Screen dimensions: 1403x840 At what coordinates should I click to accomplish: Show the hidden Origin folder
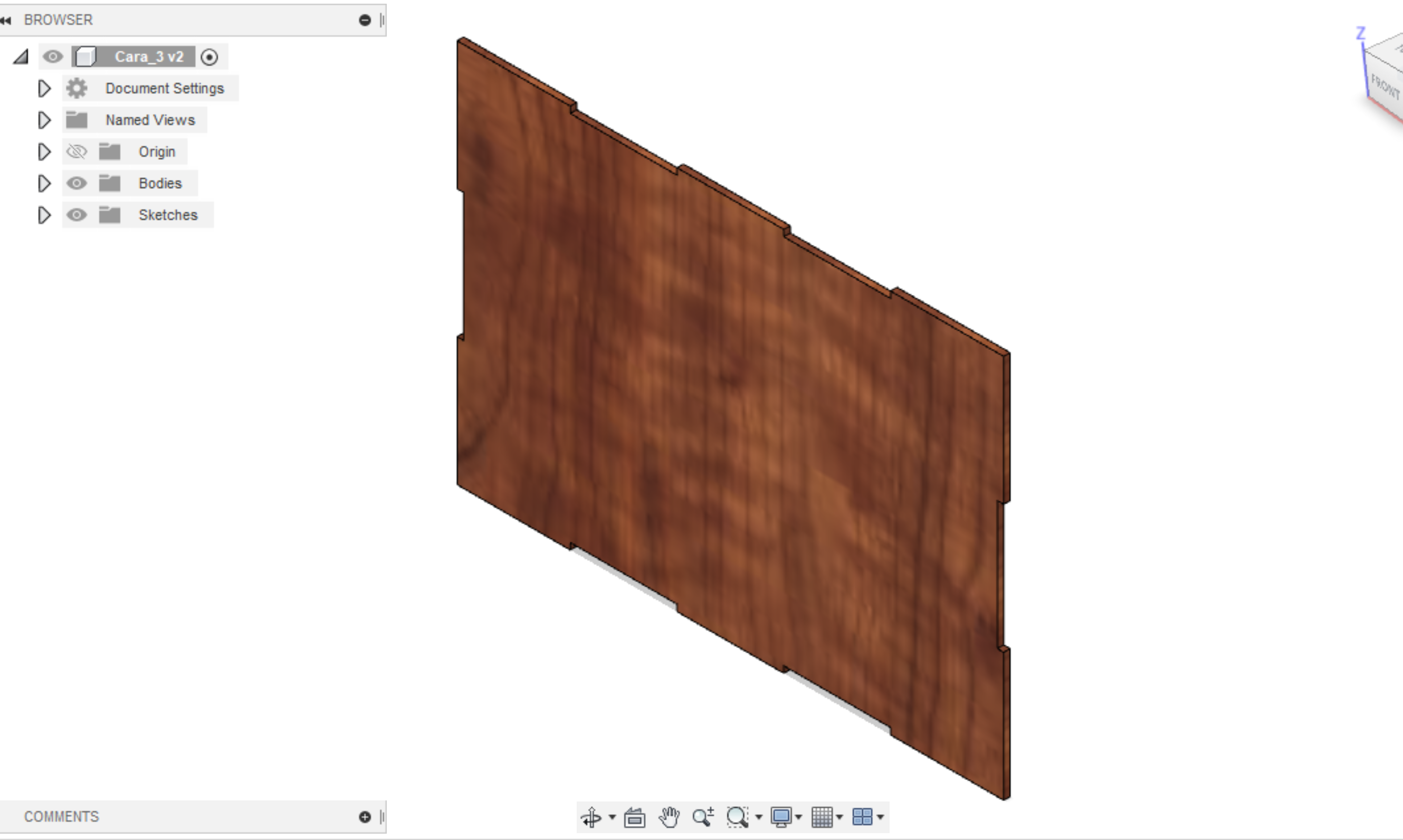click(x=77, y=152)
